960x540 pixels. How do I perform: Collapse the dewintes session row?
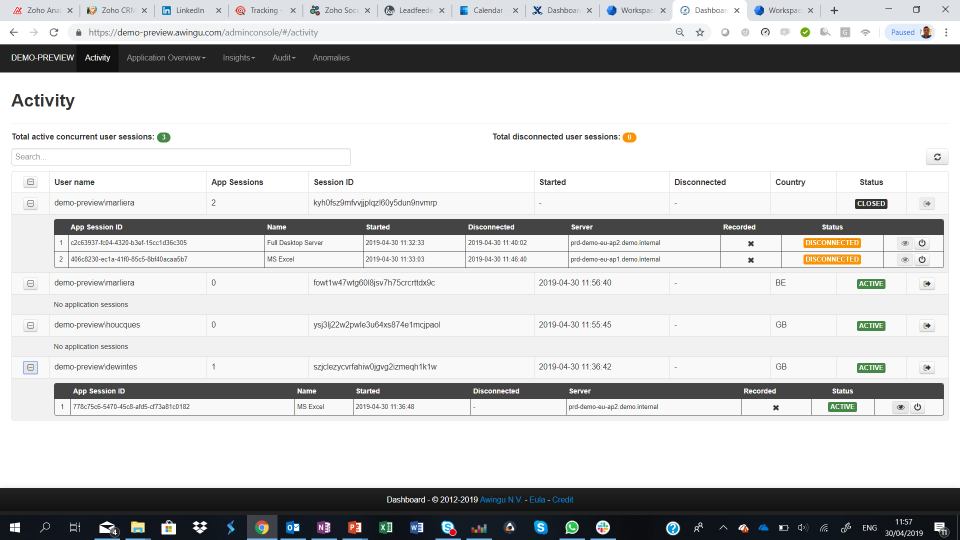[30, 367]
